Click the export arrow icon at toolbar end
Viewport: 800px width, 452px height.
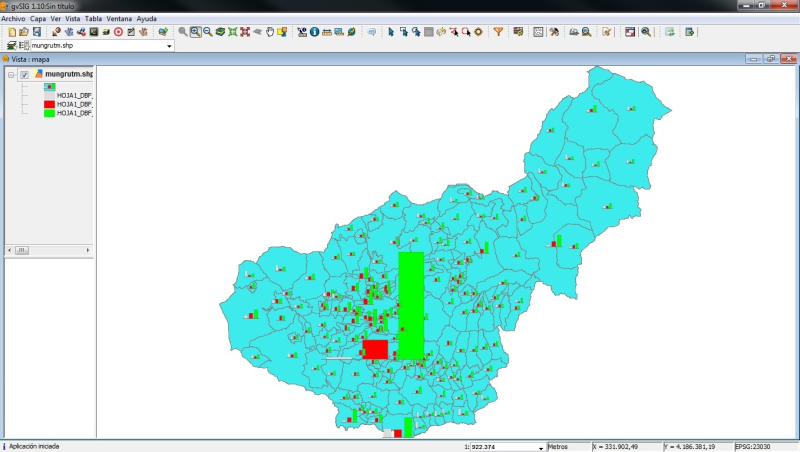690,32
